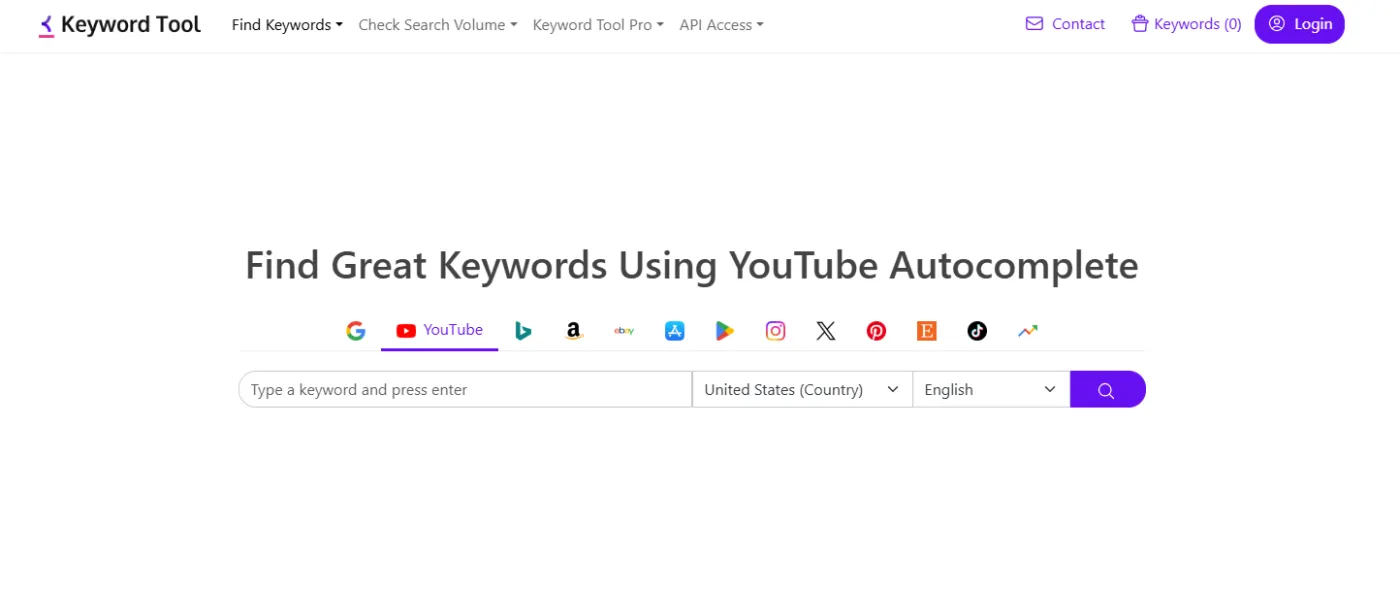Select the Bing keyword source icon
1400x590 pixels.
523,331
